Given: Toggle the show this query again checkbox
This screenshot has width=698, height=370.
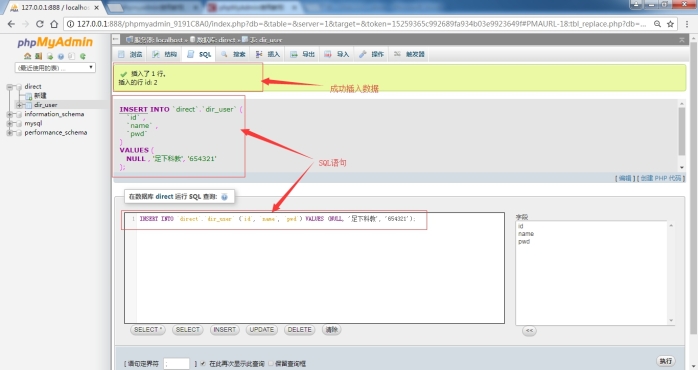Looking at the screenshot, I should tap(203, 363).
